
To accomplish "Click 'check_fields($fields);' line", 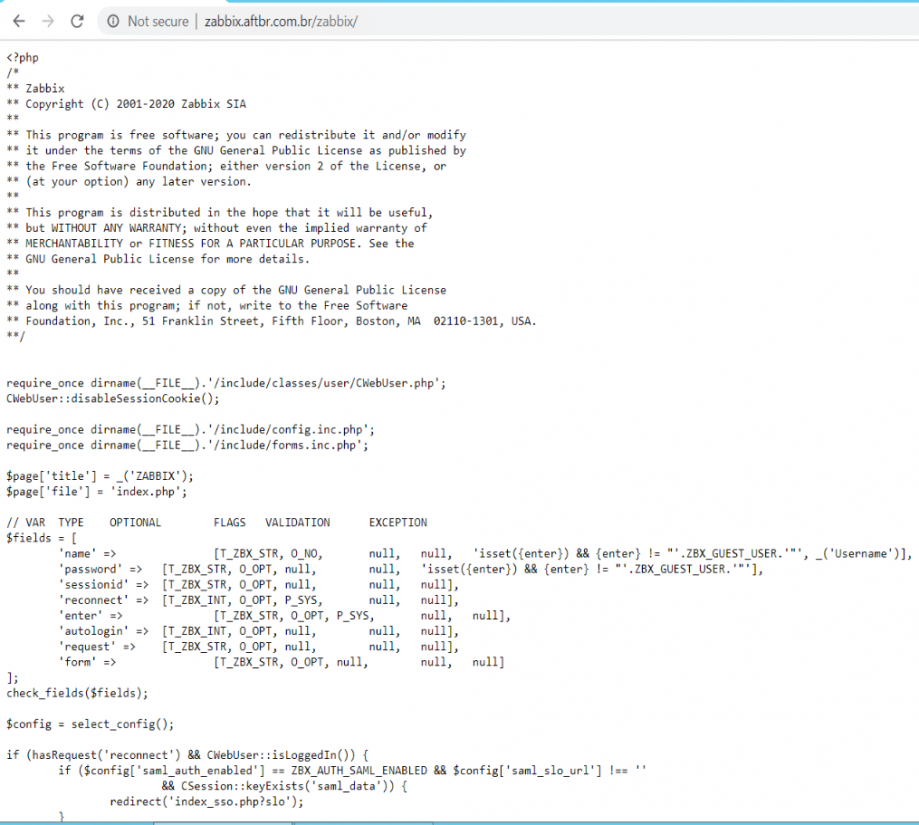I will click(x=77, y=693).
